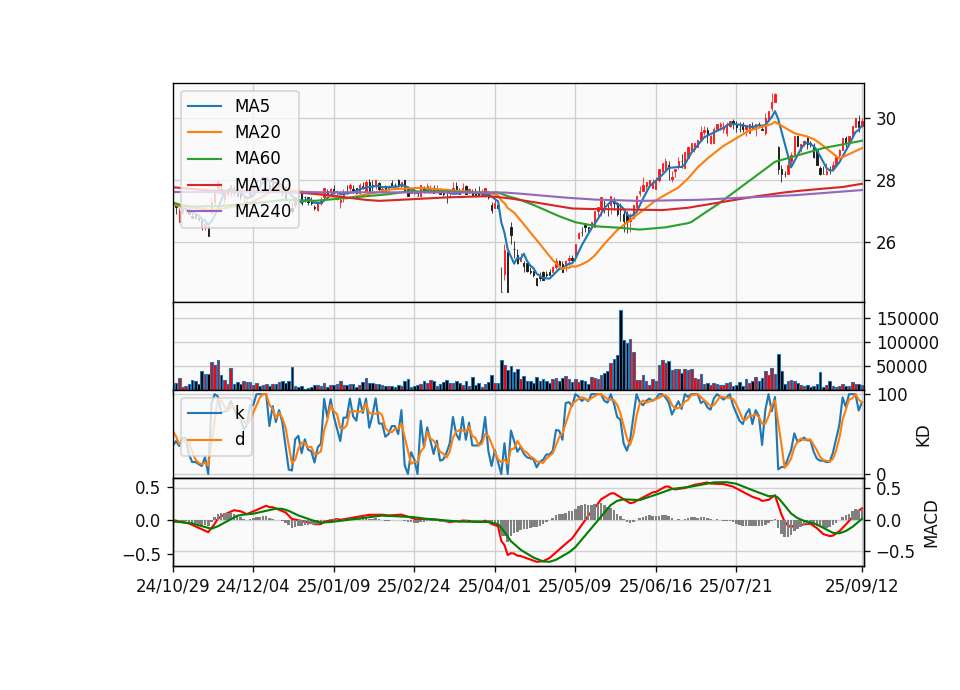
Task: Click the 25/06/16 date tick label
Action: (656, 586)
